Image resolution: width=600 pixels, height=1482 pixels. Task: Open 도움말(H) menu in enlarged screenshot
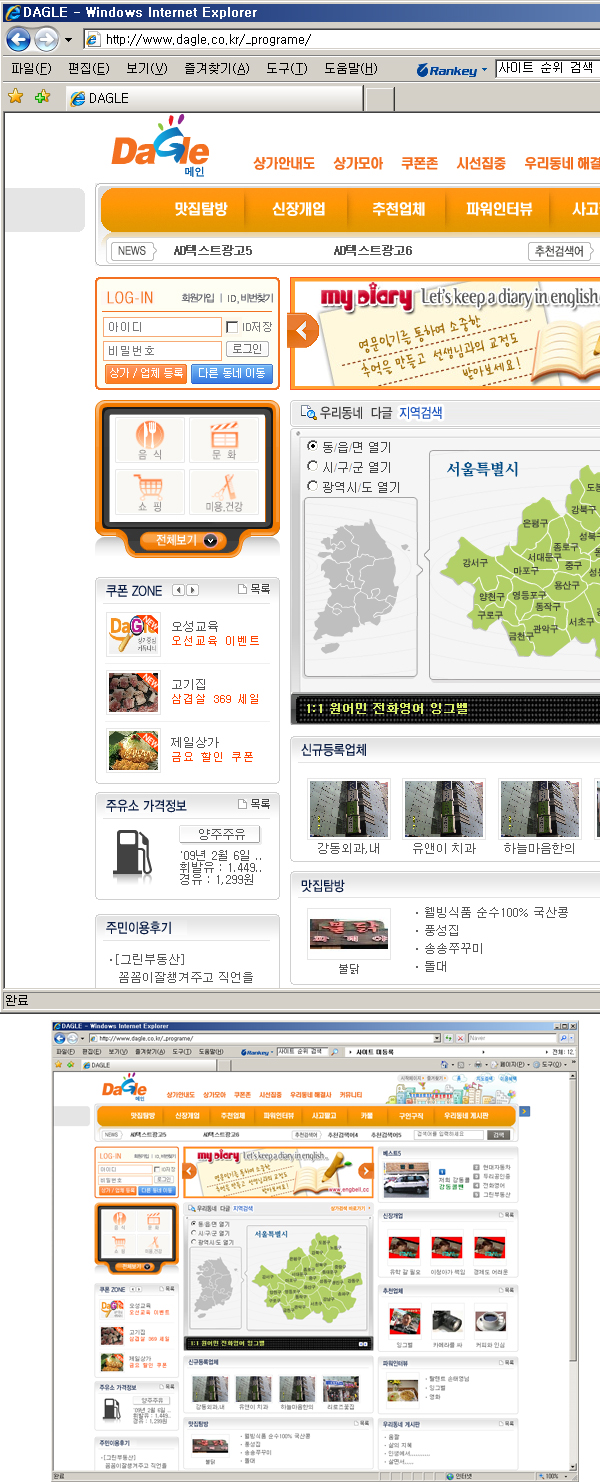[351, 68]
